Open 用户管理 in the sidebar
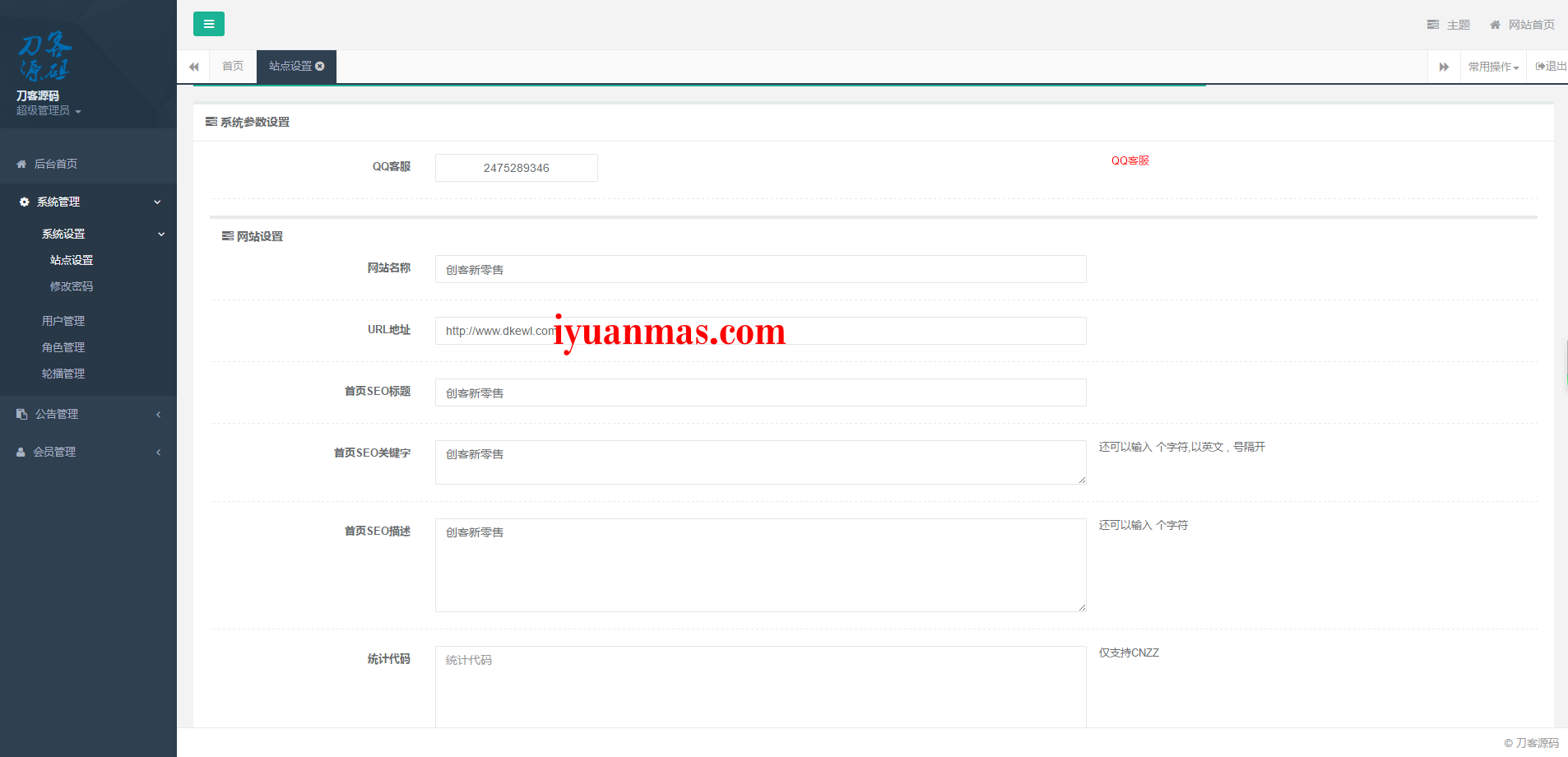The image size is (1568, 757). tap(63, 321)
